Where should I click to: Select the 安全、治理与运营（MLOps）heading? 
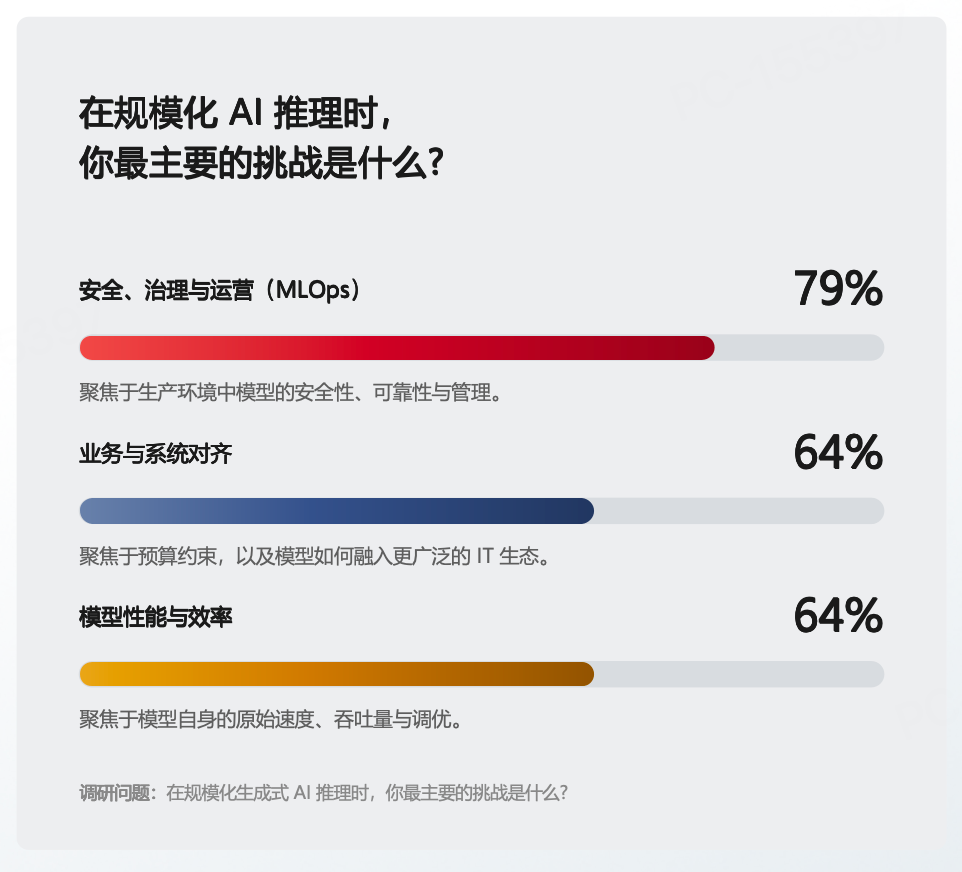[221, 290]
